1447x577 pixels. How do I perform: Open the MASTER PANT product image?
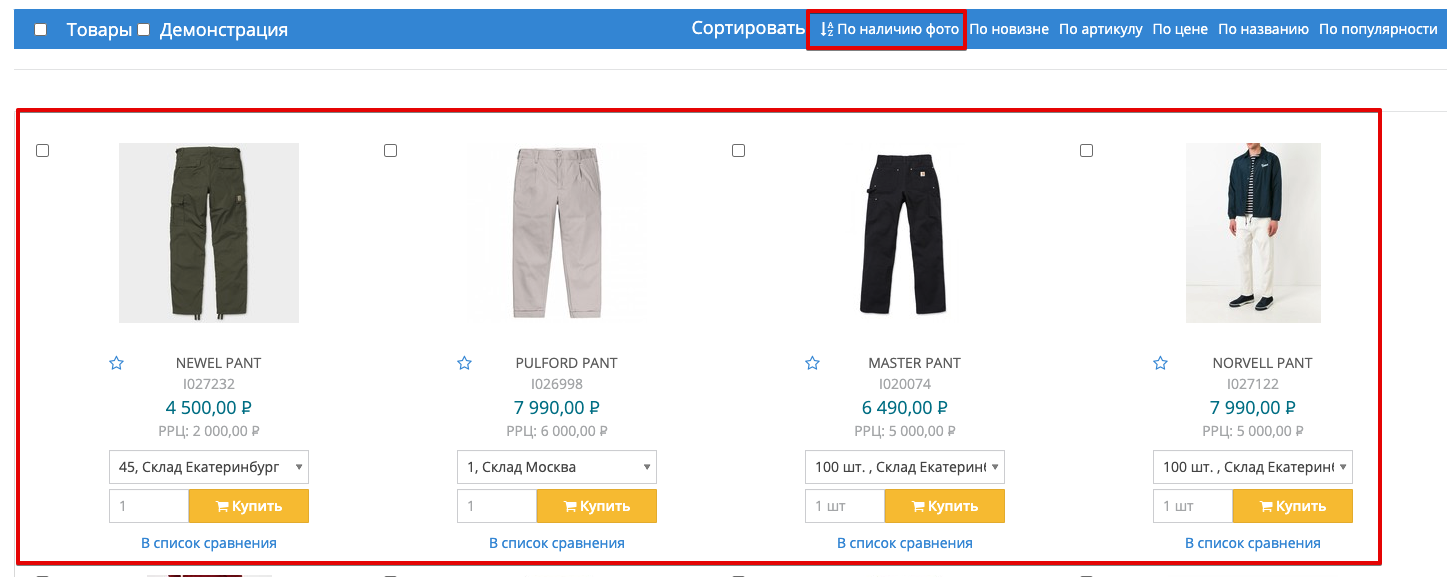[904, 233]
